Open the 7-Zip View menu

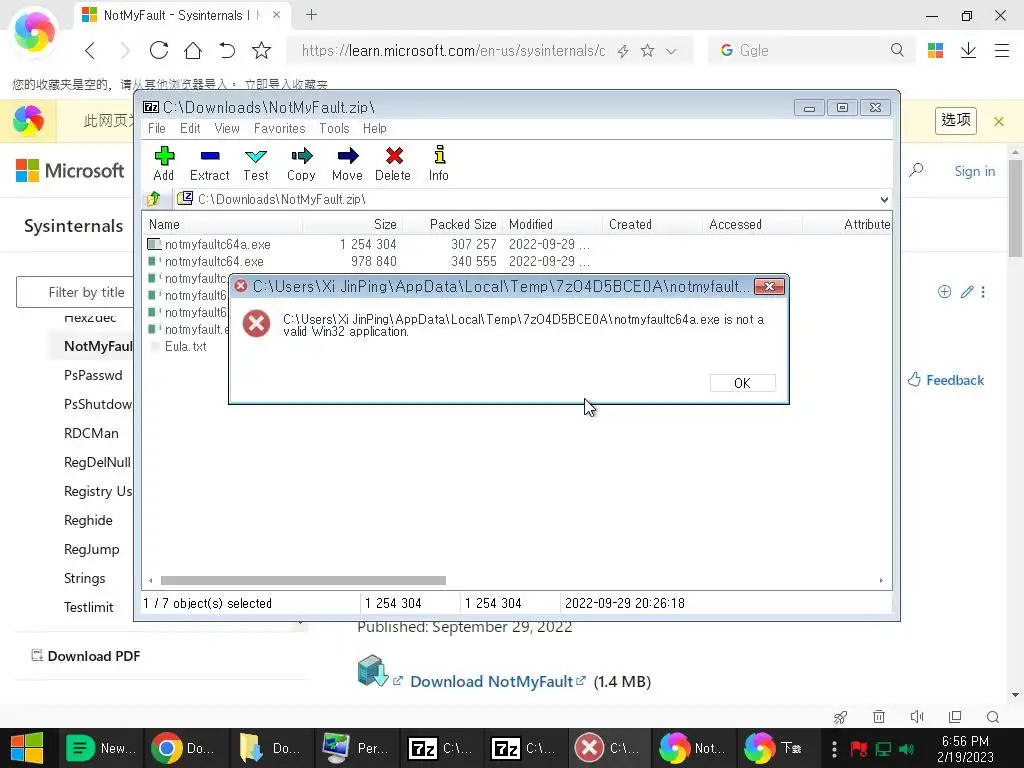coord(227,128)
